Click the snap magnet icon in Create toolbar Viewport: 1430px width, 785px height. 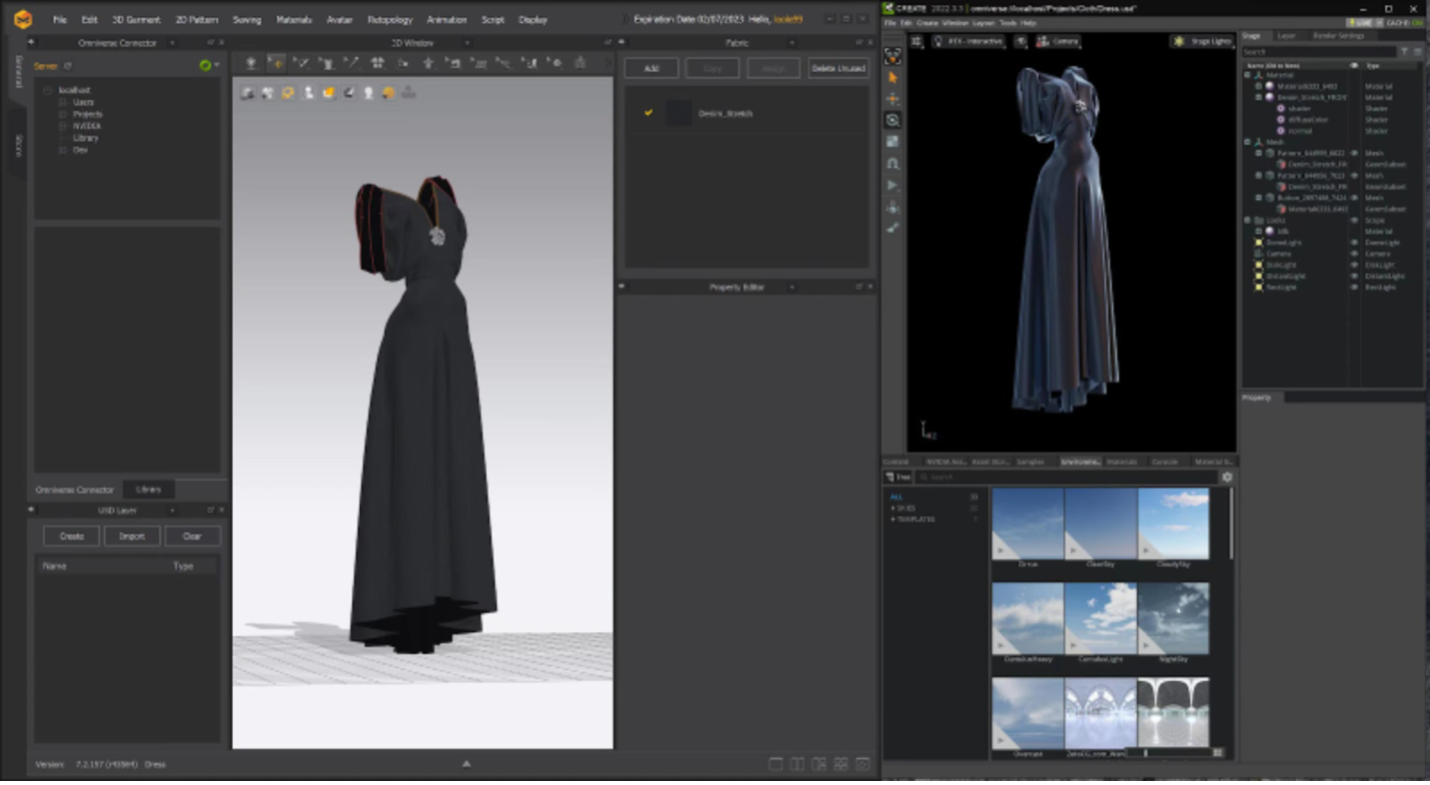[x=893, y=163]
